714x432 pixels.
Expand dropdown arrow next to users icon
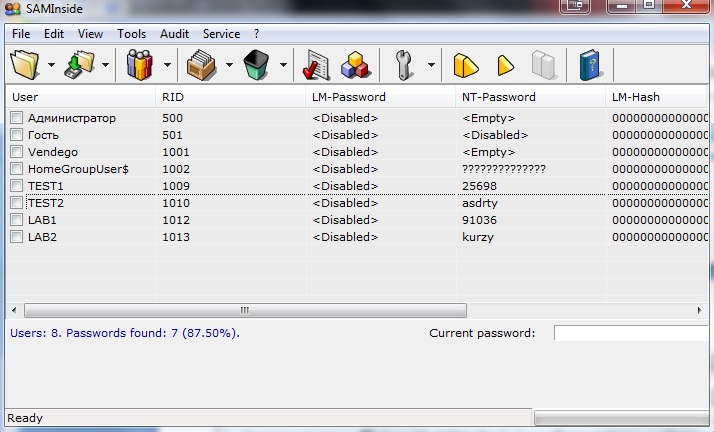coord(168,65)
